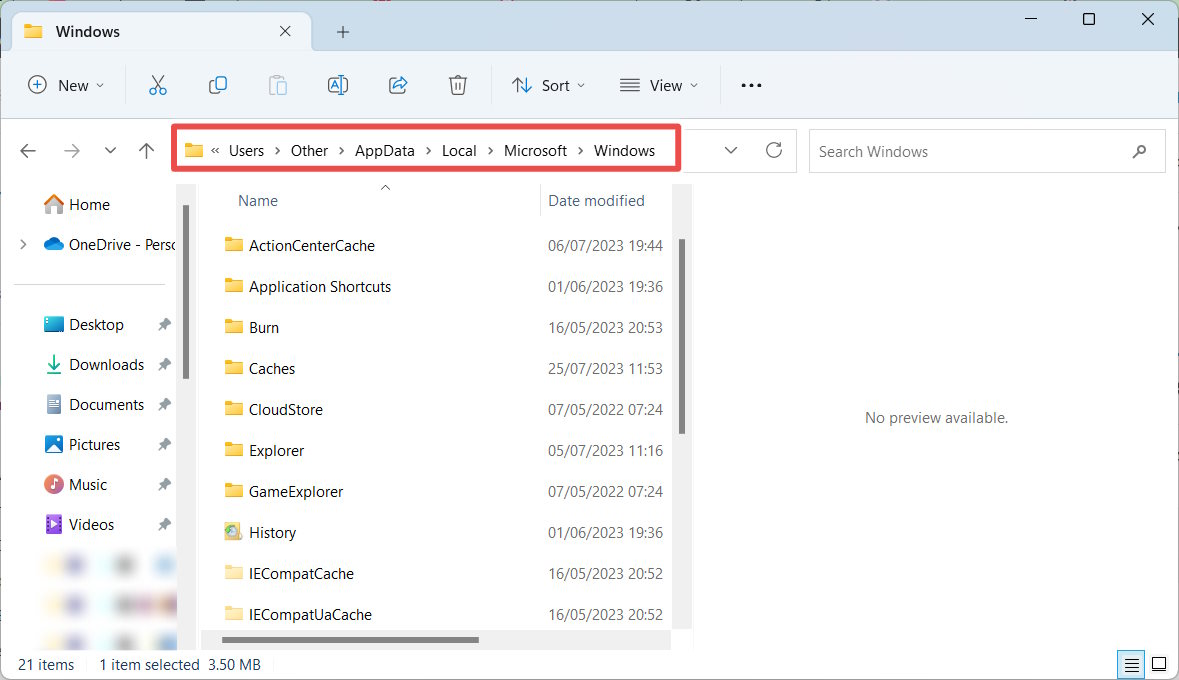Screen dimensions: 1179x680
Task: Expand the OneDrive sidebar entry
Action: point(22,244)
